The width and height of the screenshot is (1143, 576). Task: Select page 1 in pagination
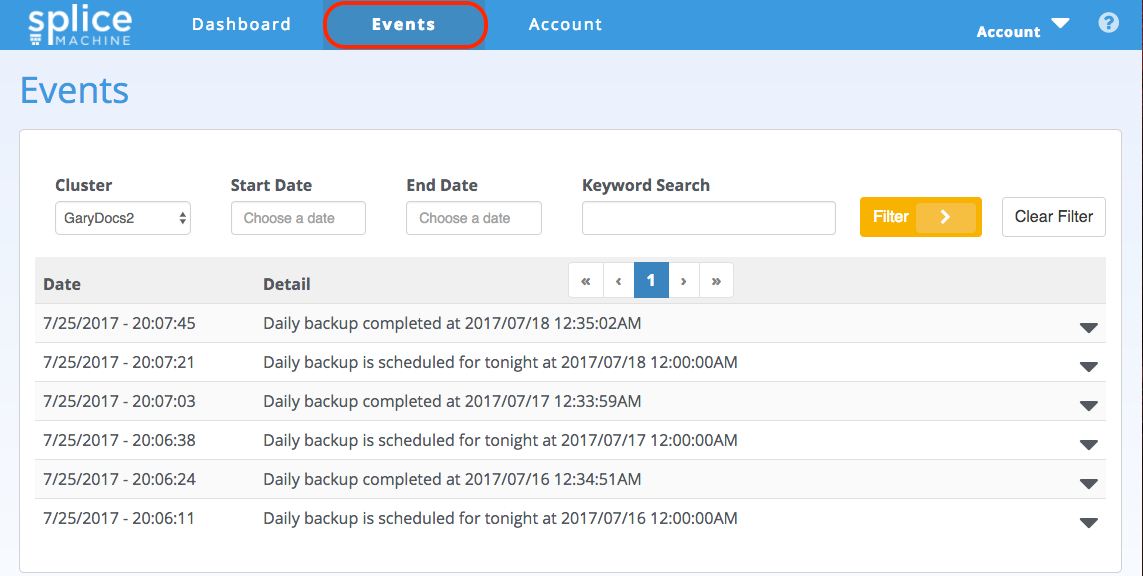click(x=651, y=281)
